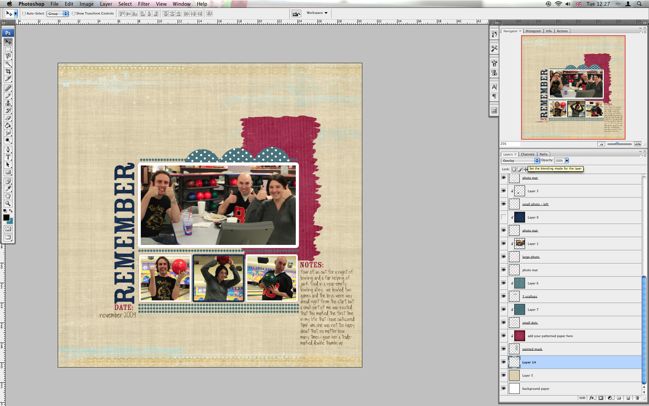The image size is (649, 406).
Task: Select the Clone Stamp tool
Action: [x=8, y=103]
